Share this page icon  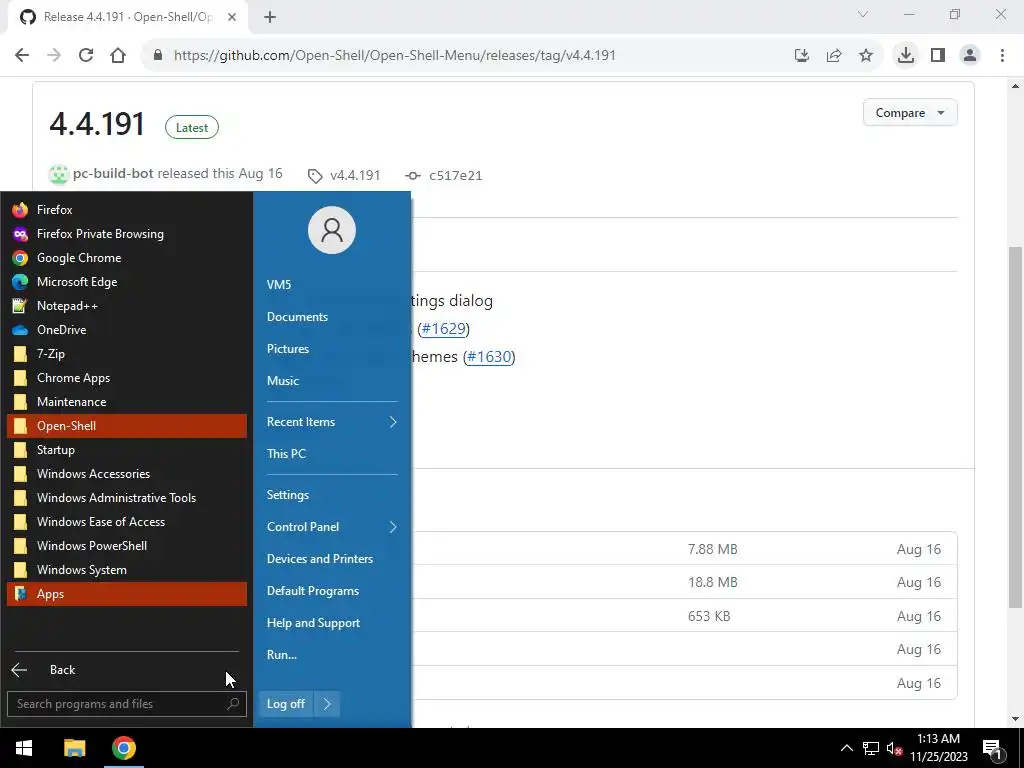[x=834, y=56]
